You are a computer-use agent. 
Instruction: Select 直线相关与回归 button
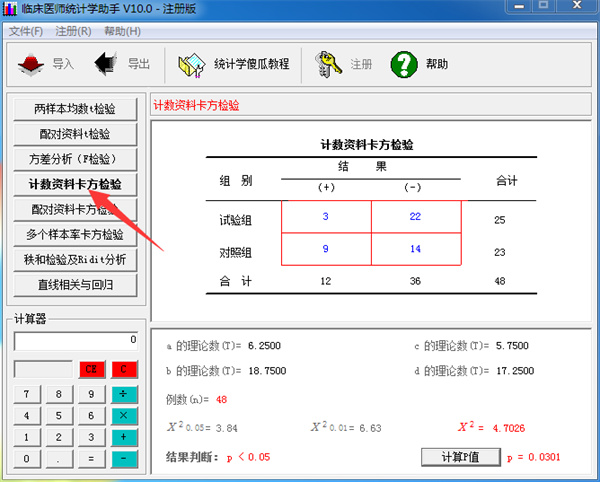pos(75,285)
